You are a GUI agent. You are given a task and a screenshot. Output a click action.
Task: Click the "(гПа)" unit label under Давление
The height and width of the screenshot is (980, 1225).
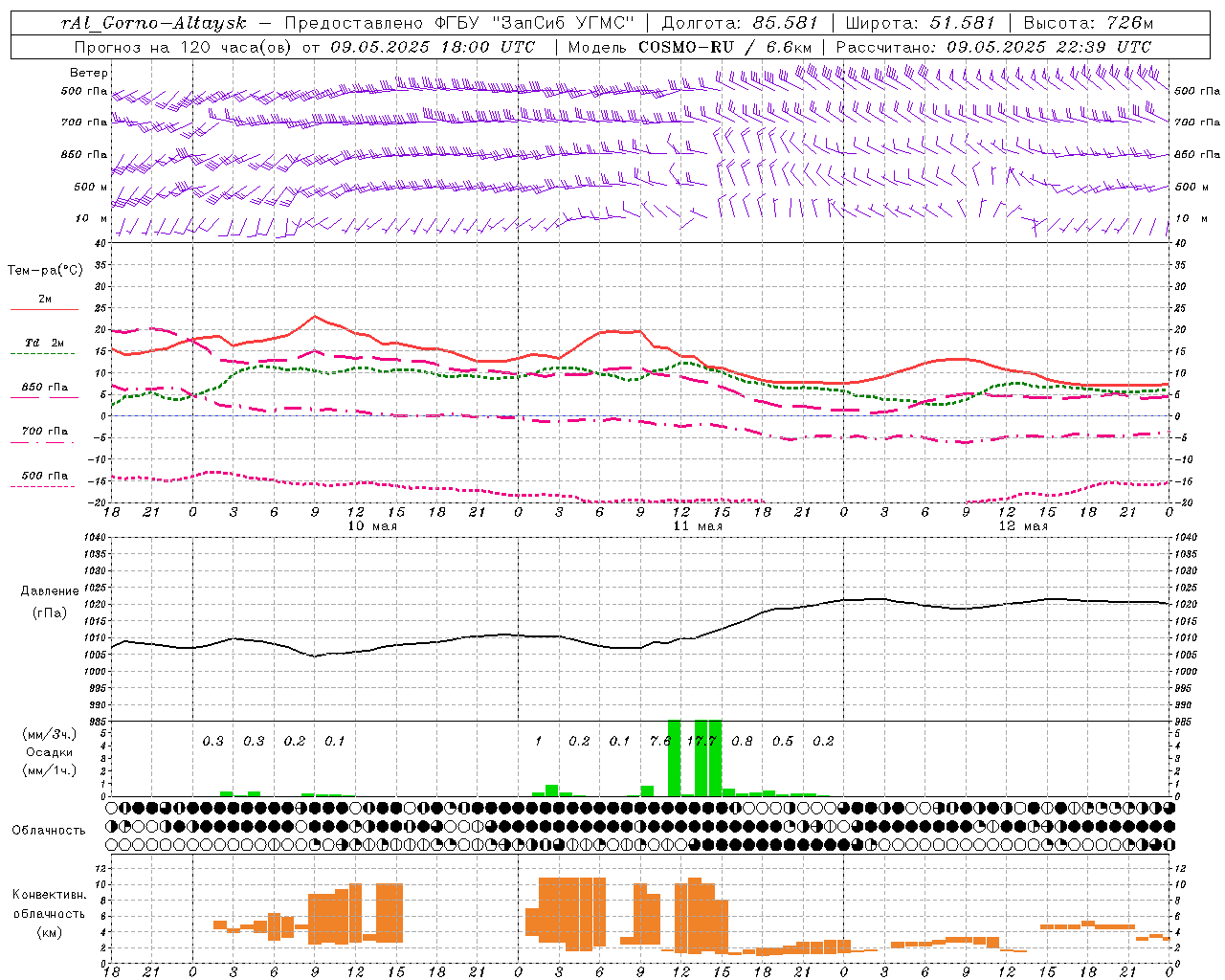coord(50,613)
